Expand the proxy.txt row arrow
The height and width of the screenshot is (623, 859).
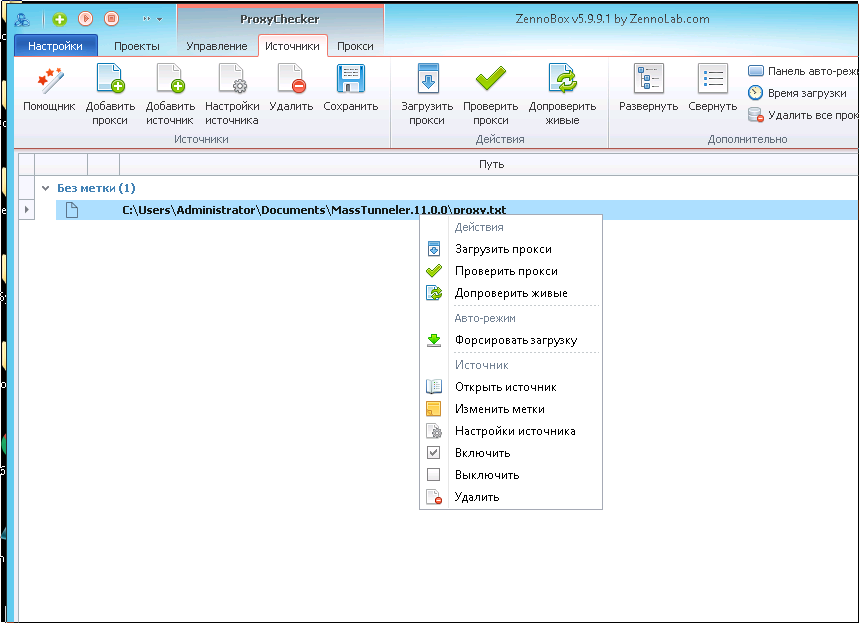26,209
